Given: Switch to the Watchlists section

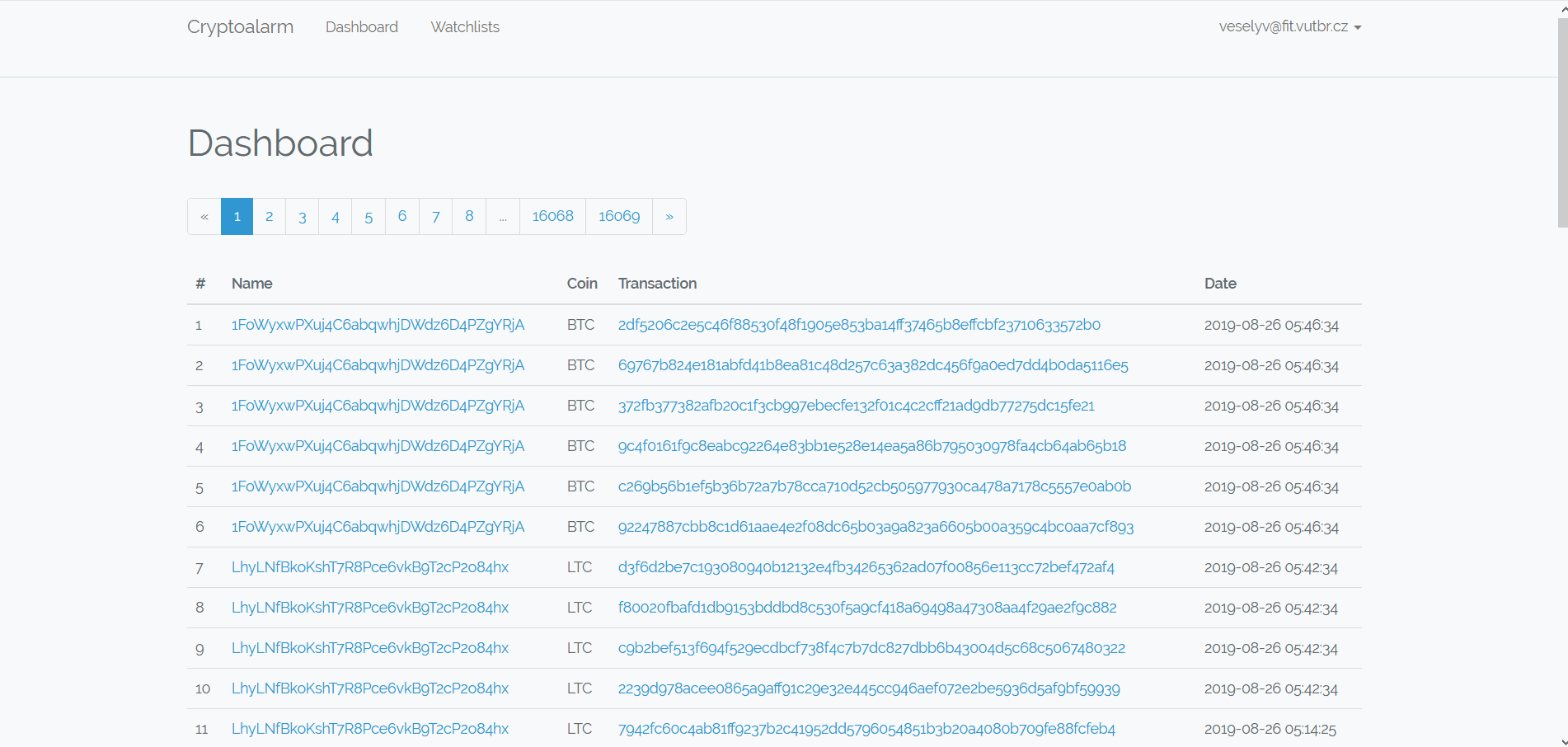Looking at the screenshot, I should click(x=464, y=26).
